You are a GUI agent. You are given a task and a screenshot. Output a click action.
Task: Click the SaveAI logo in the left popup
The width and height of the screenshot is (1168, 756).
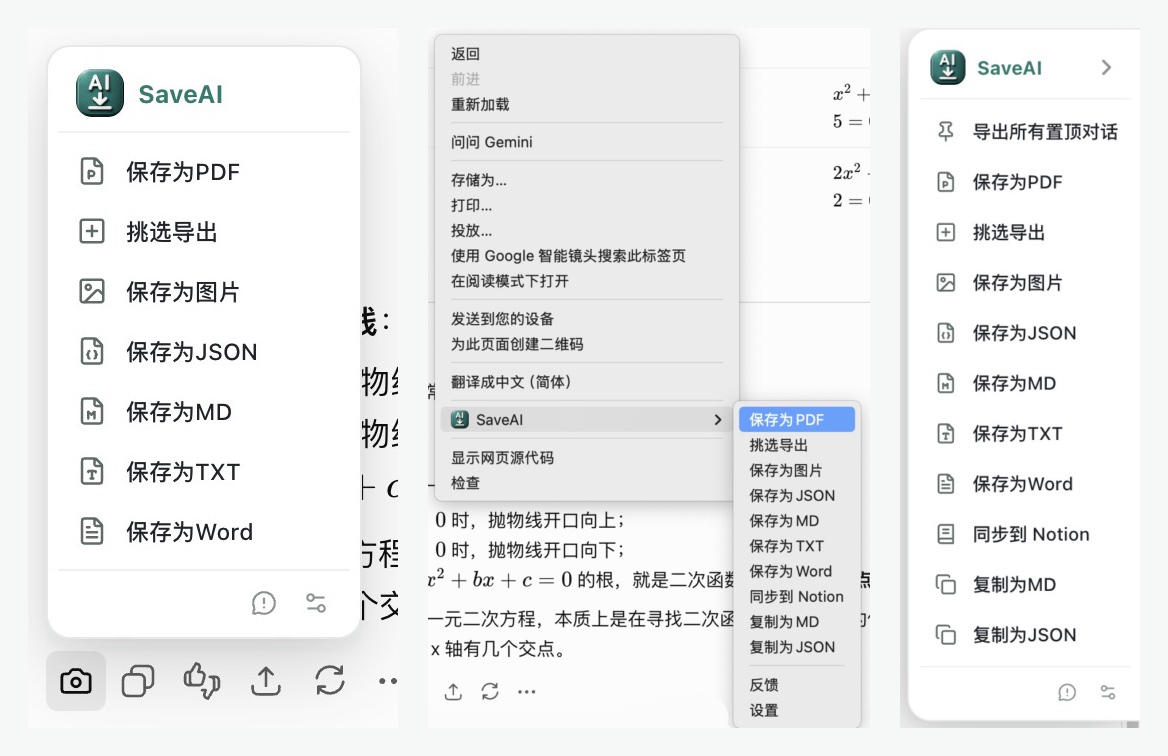point(100,93)
